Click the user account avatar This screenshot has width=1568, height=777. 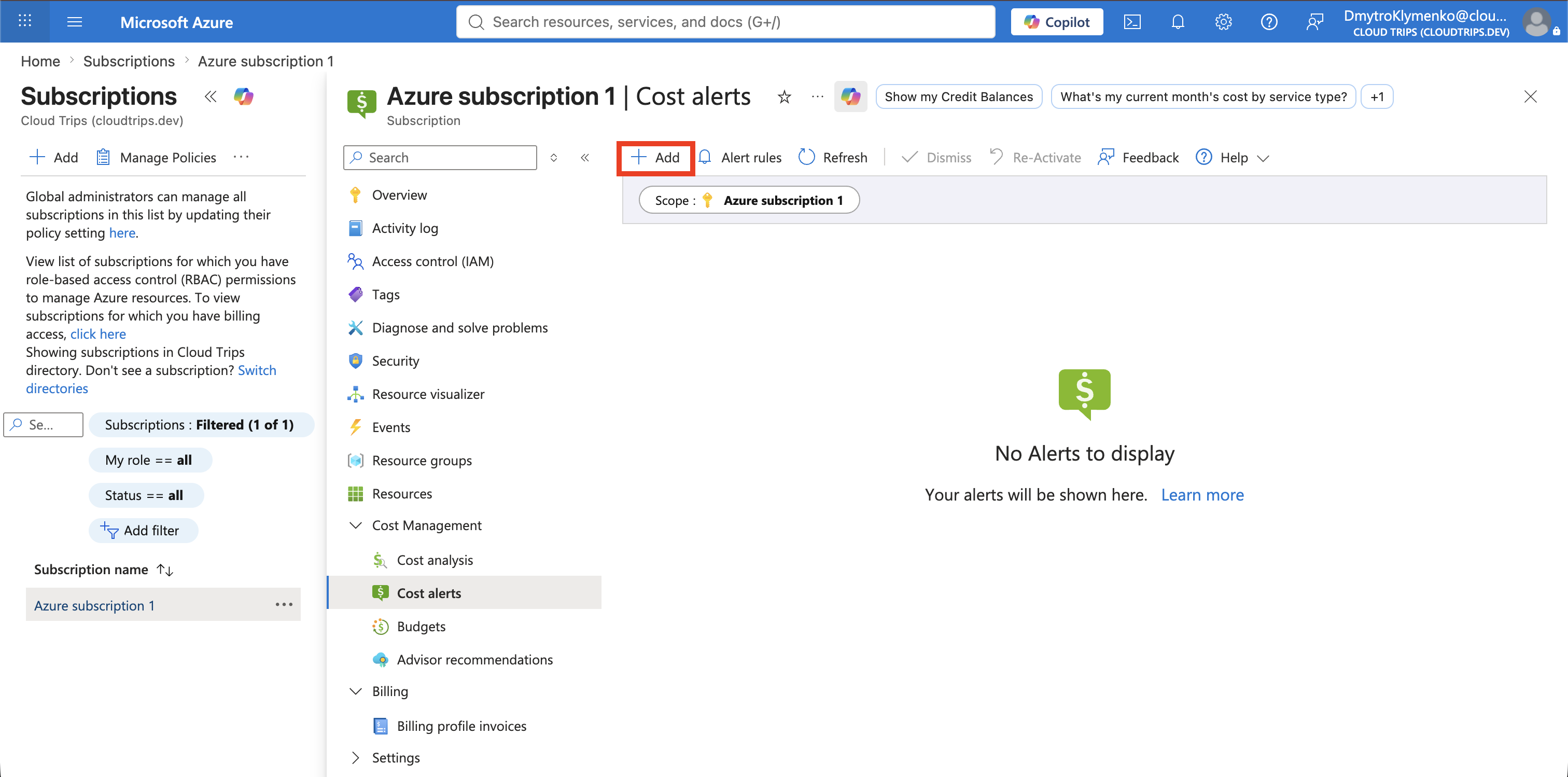(x=1536, y=22)
